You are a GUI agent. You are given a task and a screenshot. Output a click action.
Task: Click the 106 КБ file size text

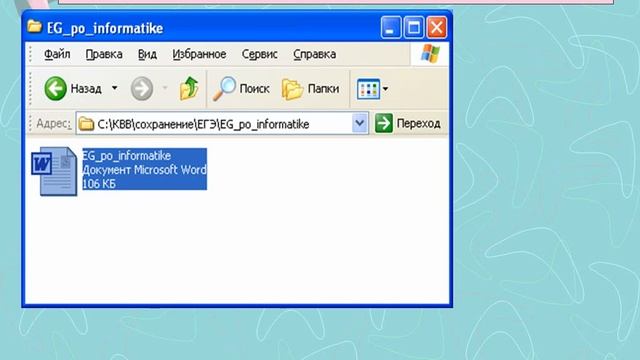coord(99,184)
